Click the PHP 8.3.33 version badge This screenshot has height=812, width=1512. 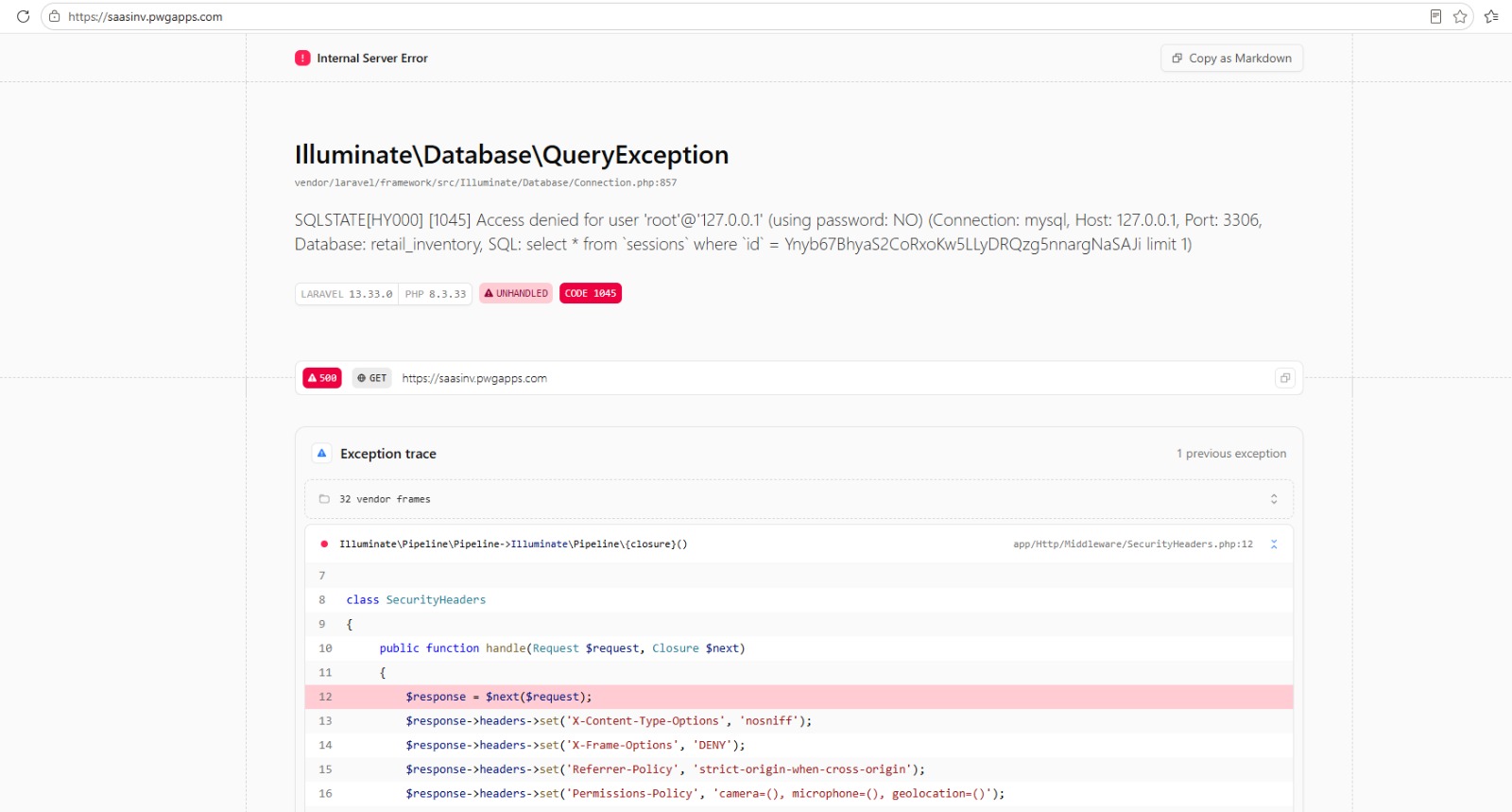(x=436, y=294)
